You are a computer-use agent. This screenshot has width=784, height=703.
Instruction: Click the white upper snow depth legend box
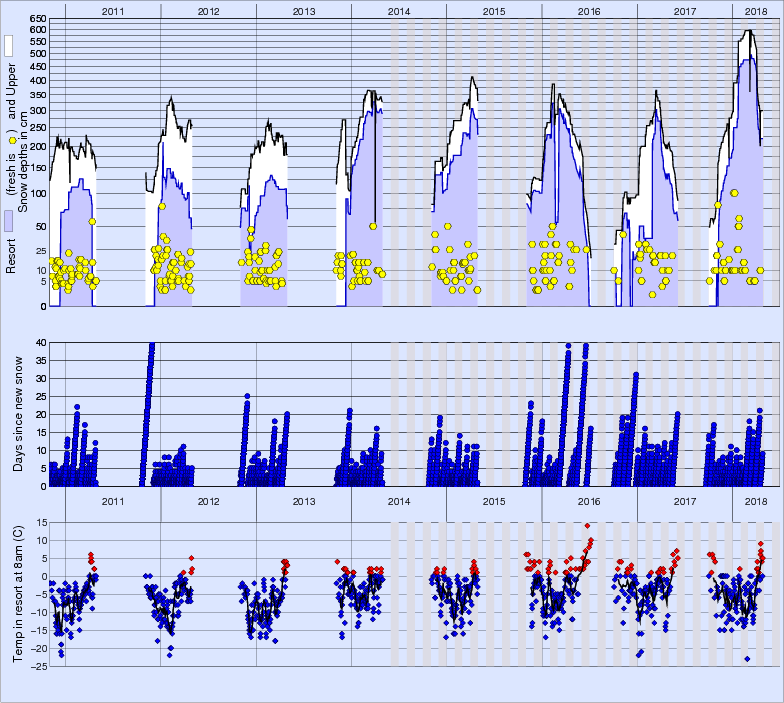point(9,46)
